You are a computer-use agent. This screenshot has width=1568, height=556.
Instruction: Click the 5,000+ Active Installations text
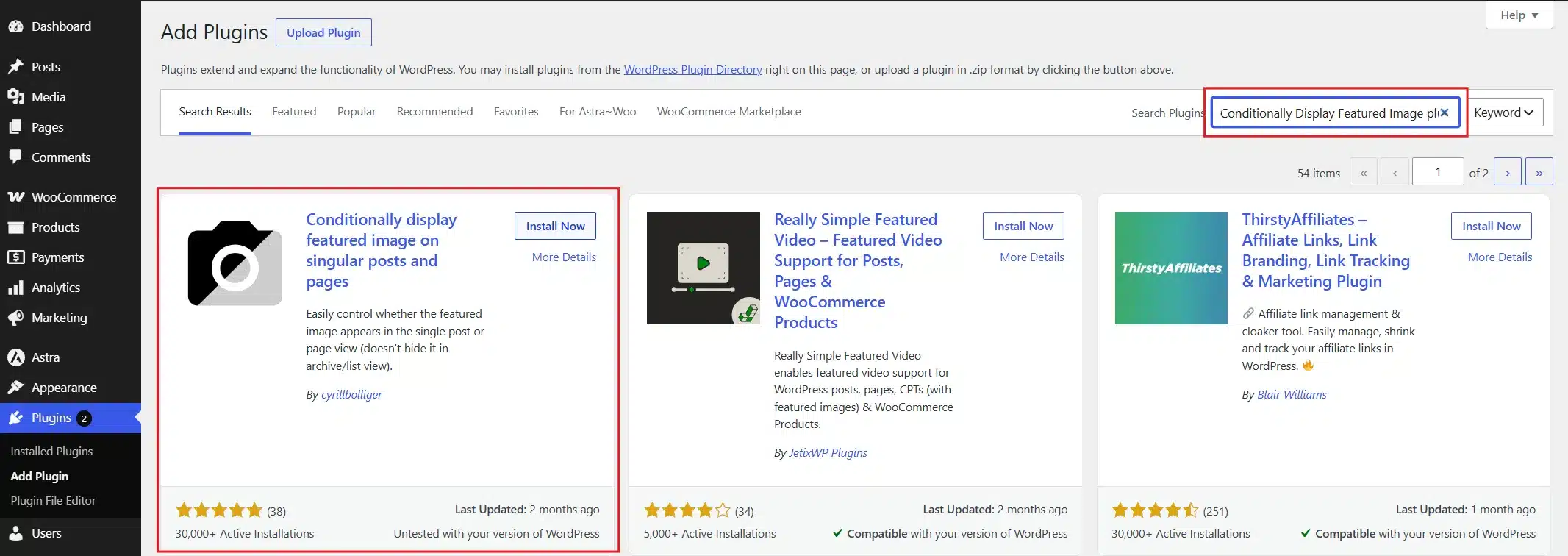point(709,534)
